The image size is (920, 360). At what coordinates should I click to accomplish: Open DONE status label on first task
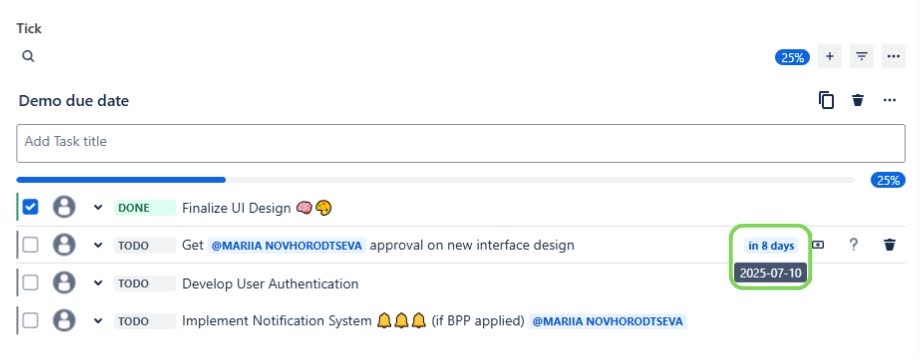click(x=145, y=208)
